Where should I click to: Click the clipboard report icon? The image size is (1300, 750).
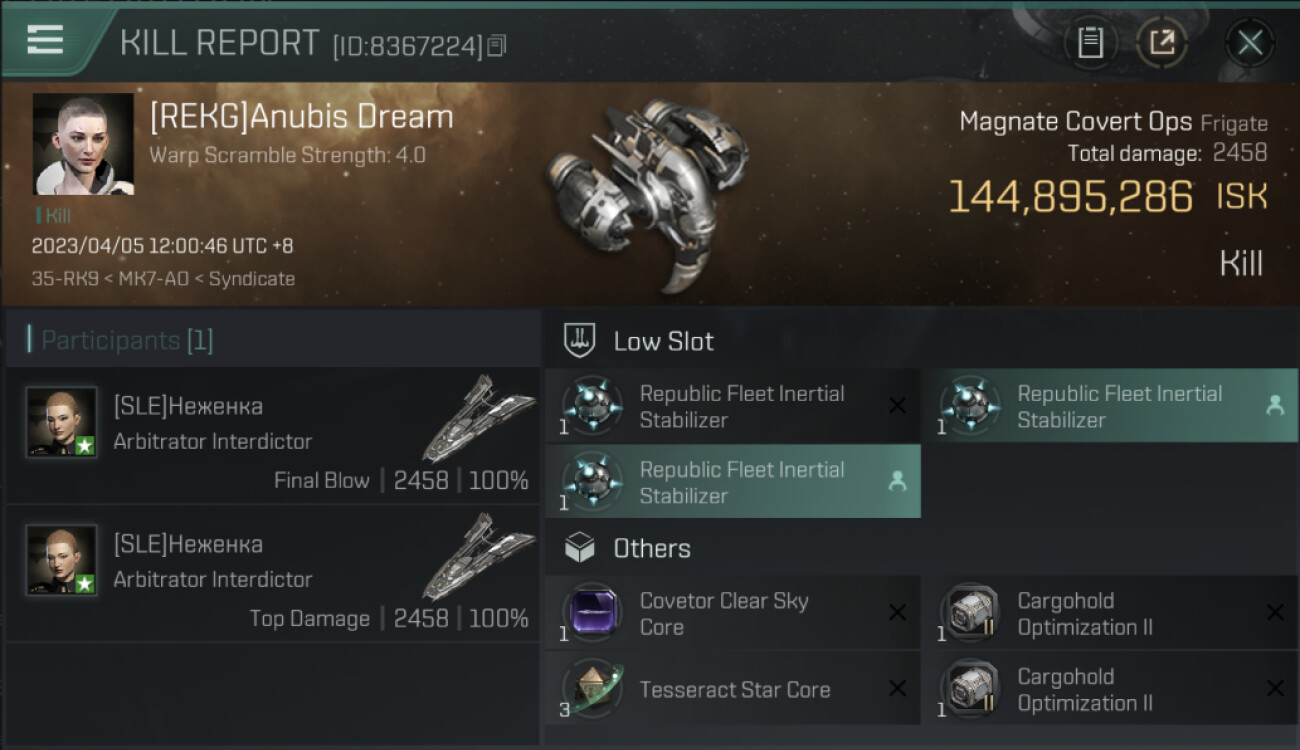click(1090, 42)
